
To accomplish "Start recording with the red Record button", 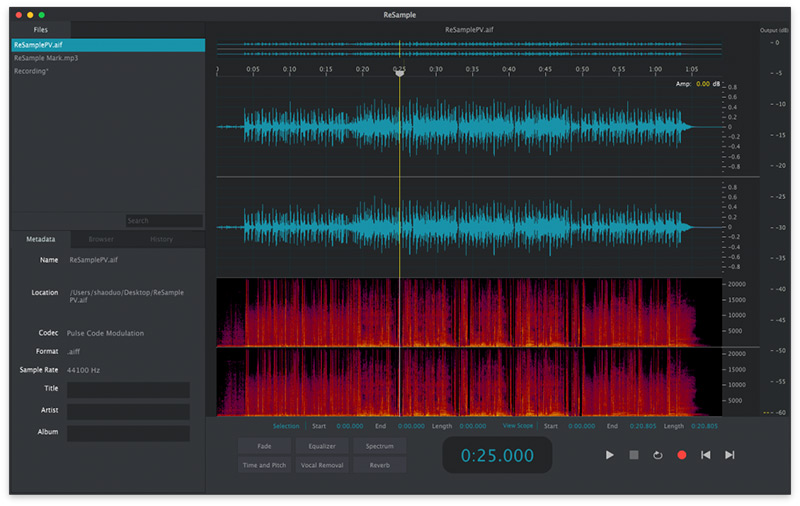I will pos(682,455).
